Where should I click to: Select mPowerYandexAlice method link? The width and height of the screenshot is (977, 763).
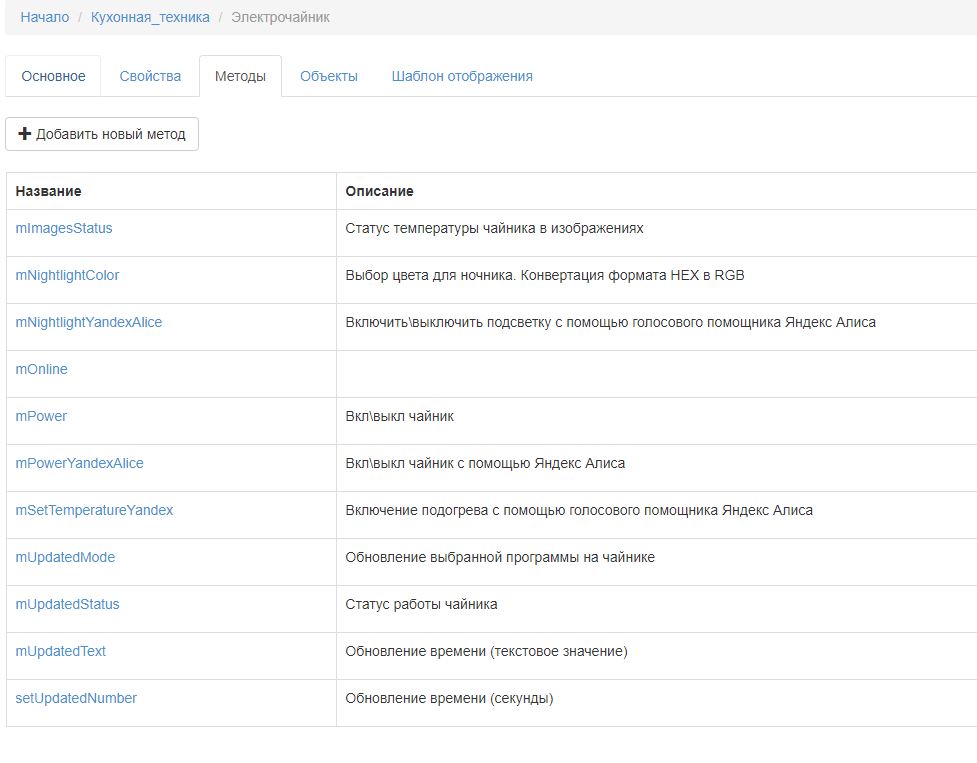[79, 463]
